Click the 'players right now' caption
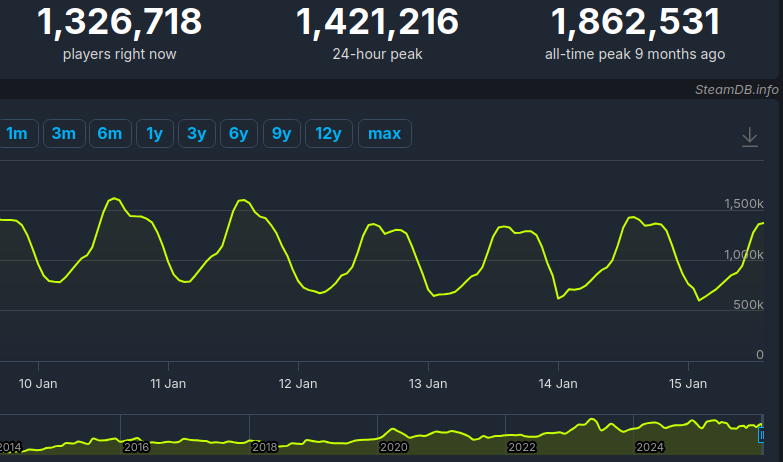 tap(119, 54)
